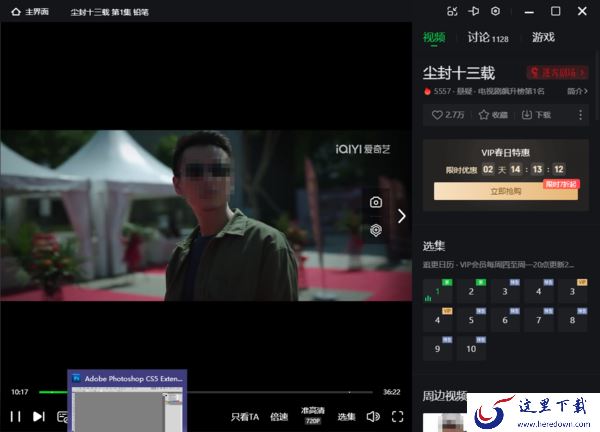Open the screen-cast icon in title bar
The height and width of the screenshot is (432, 600).
[452, 11]
